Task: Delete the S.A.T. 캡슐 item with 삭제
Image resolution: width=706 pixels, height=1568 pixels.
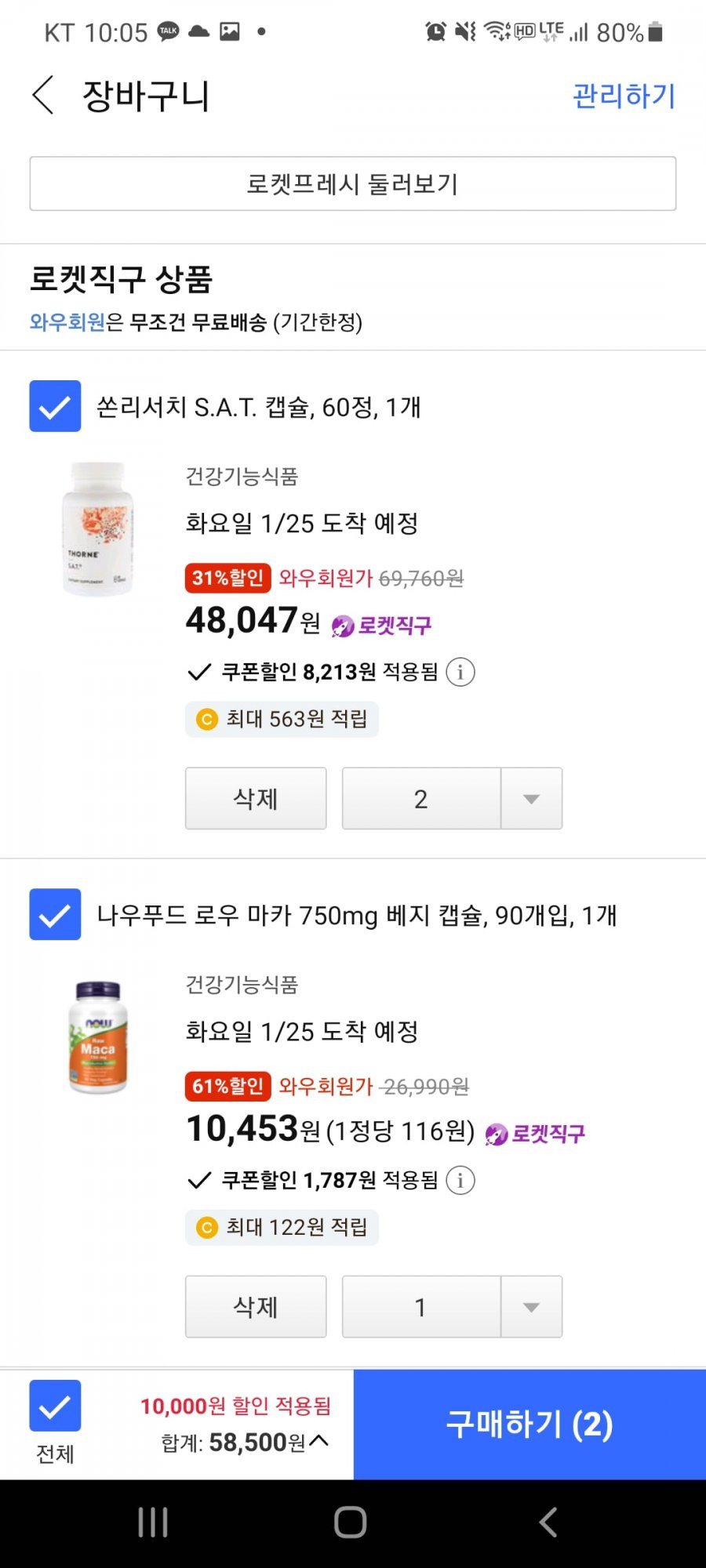Action: (x=256, y=798)
